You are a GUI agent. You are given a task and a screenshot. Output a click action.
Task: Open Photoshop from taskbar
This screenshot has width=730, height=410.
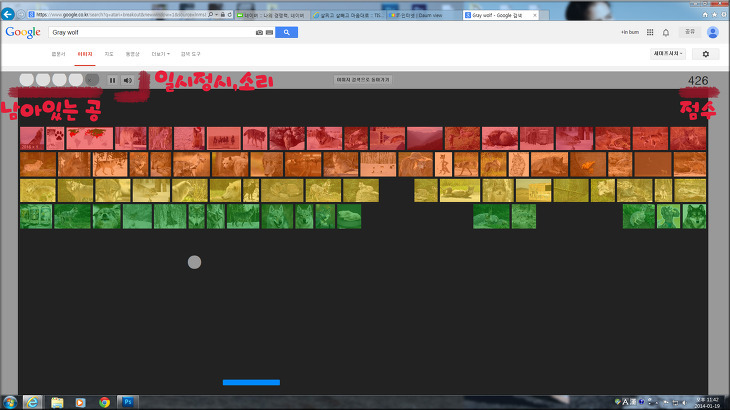(128, 402)
